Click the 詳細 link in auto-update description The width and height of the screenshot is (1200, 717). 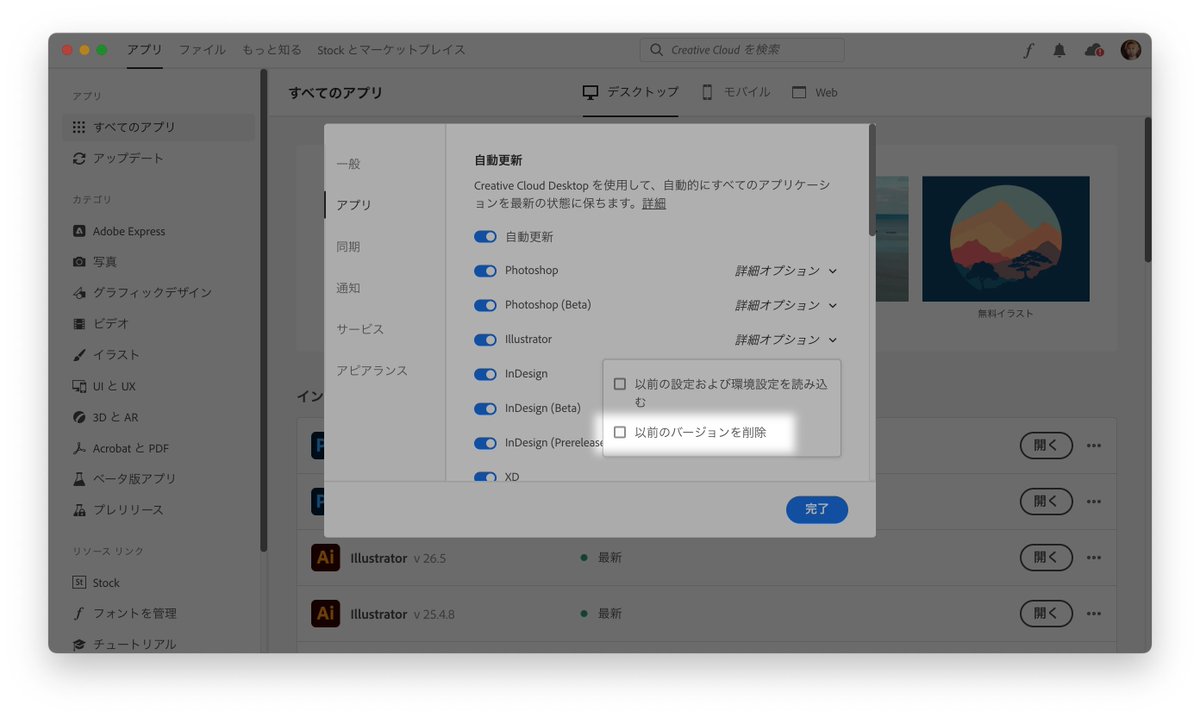(654, 203)
